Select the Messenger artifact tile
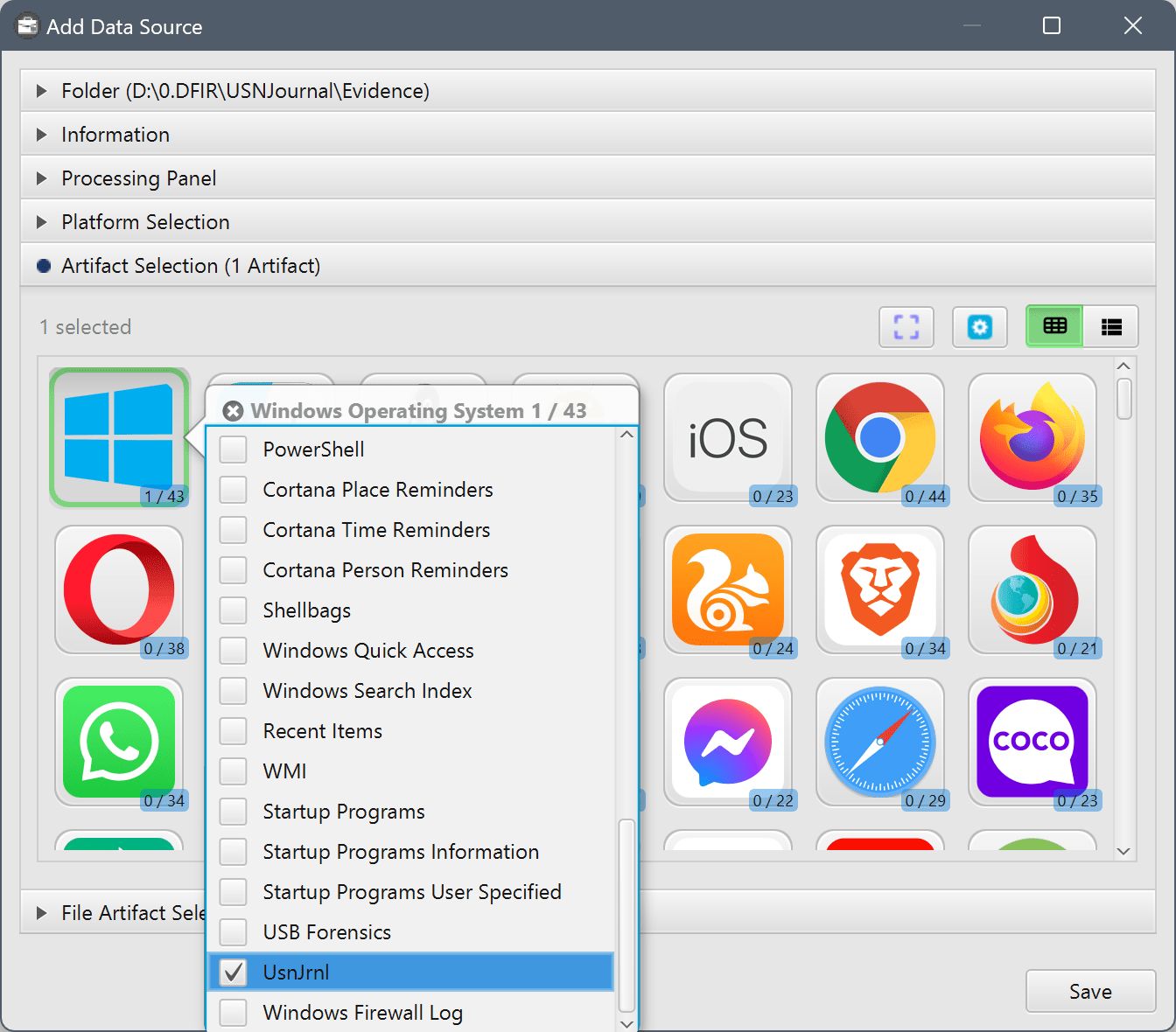Viewport: 1176px width, 1032px height. point(728,743)
